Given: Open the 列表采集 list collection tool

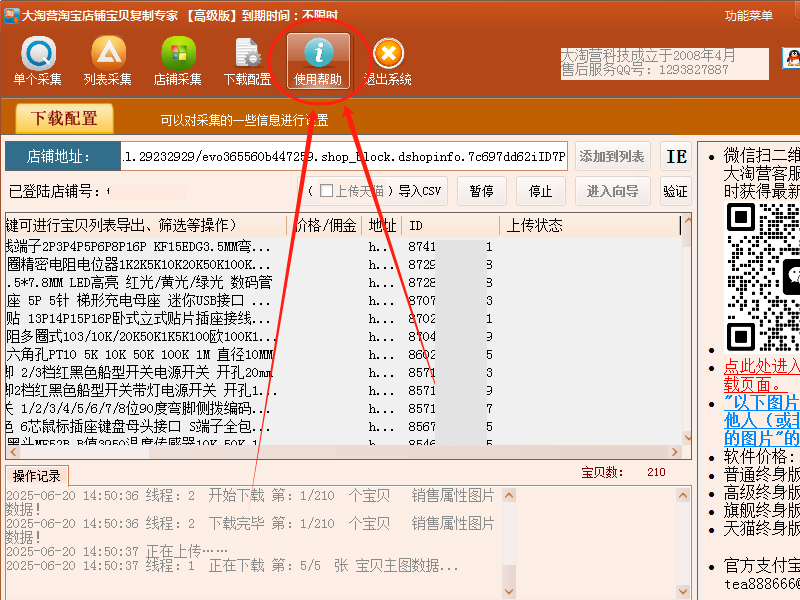Looking at the screenshot, I should [108, 60].
